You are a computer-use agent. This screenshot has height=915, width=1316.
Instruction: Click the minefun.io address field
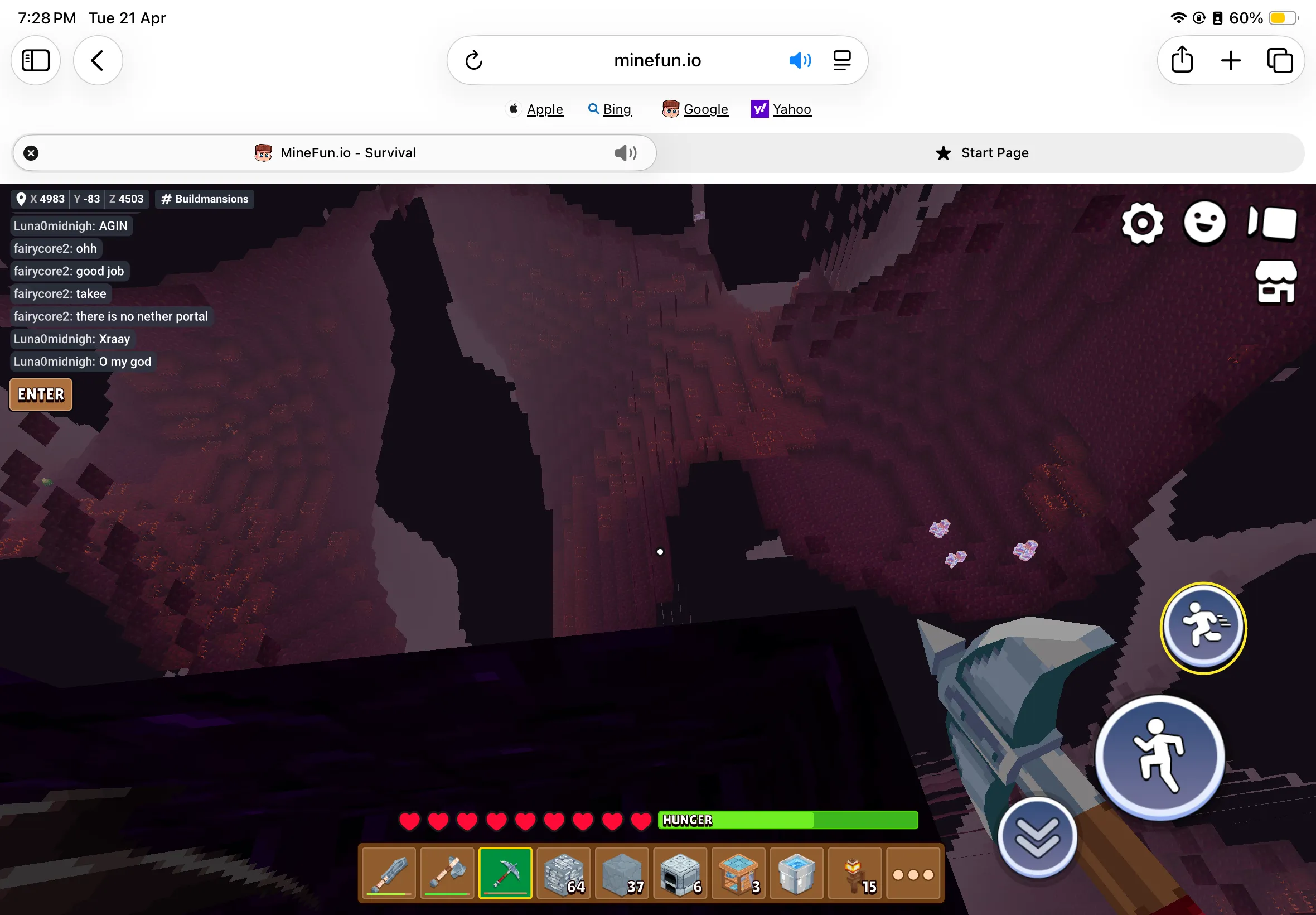657,60
